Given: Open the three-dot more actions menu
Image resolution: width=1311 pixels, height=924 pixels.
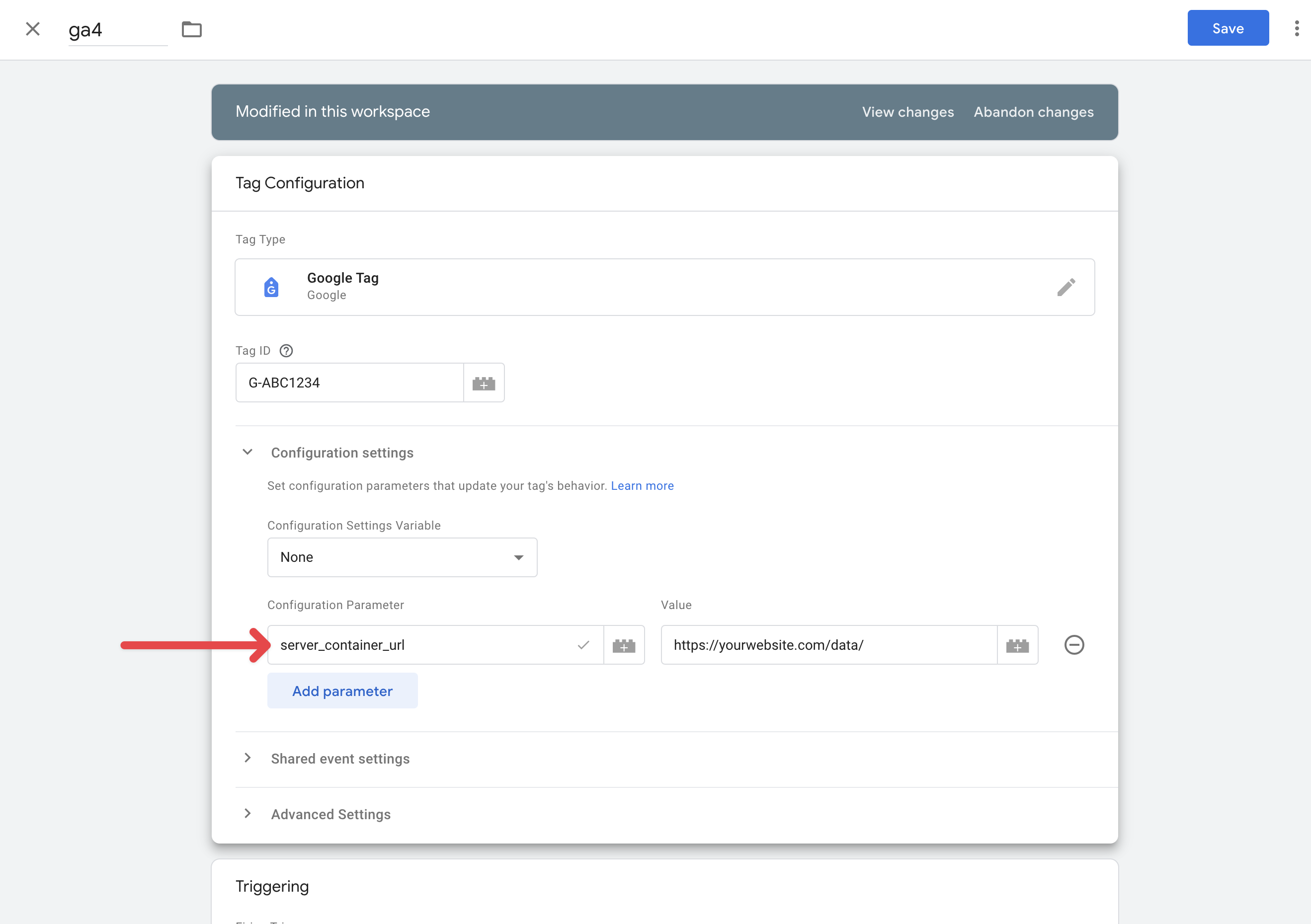Looking at the screenshot, I should [1296, 28].
